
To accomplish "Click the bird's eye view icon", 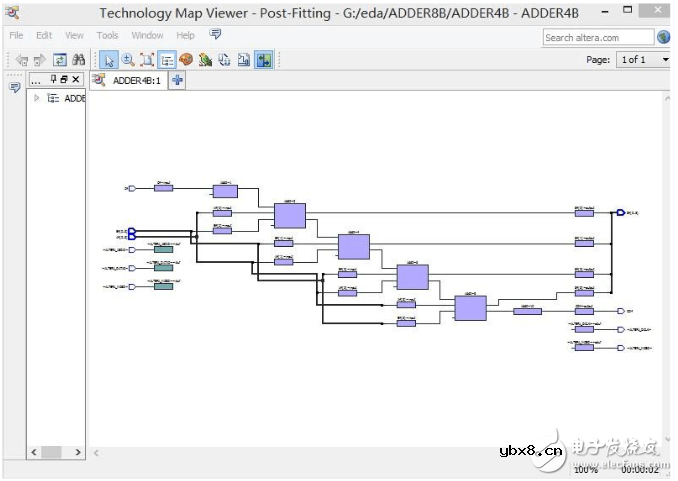I will pyautogui.click(x=205, y=60).
